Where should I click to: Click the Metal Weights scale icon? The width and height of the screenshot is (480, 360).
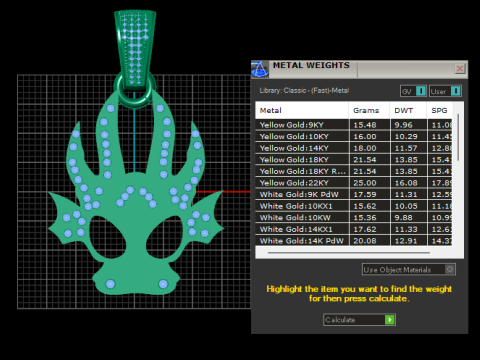click(x=260, y=69)
